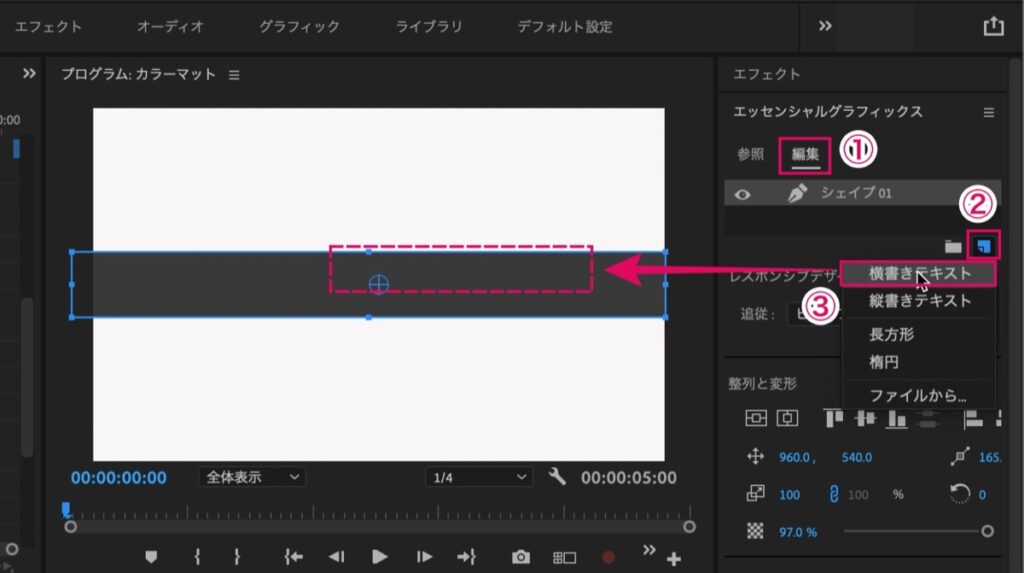Image resolution: width=1024 pixels, height=573 pixels.
Task: Start playback with the Play button
Action: (x=379, y=557)
